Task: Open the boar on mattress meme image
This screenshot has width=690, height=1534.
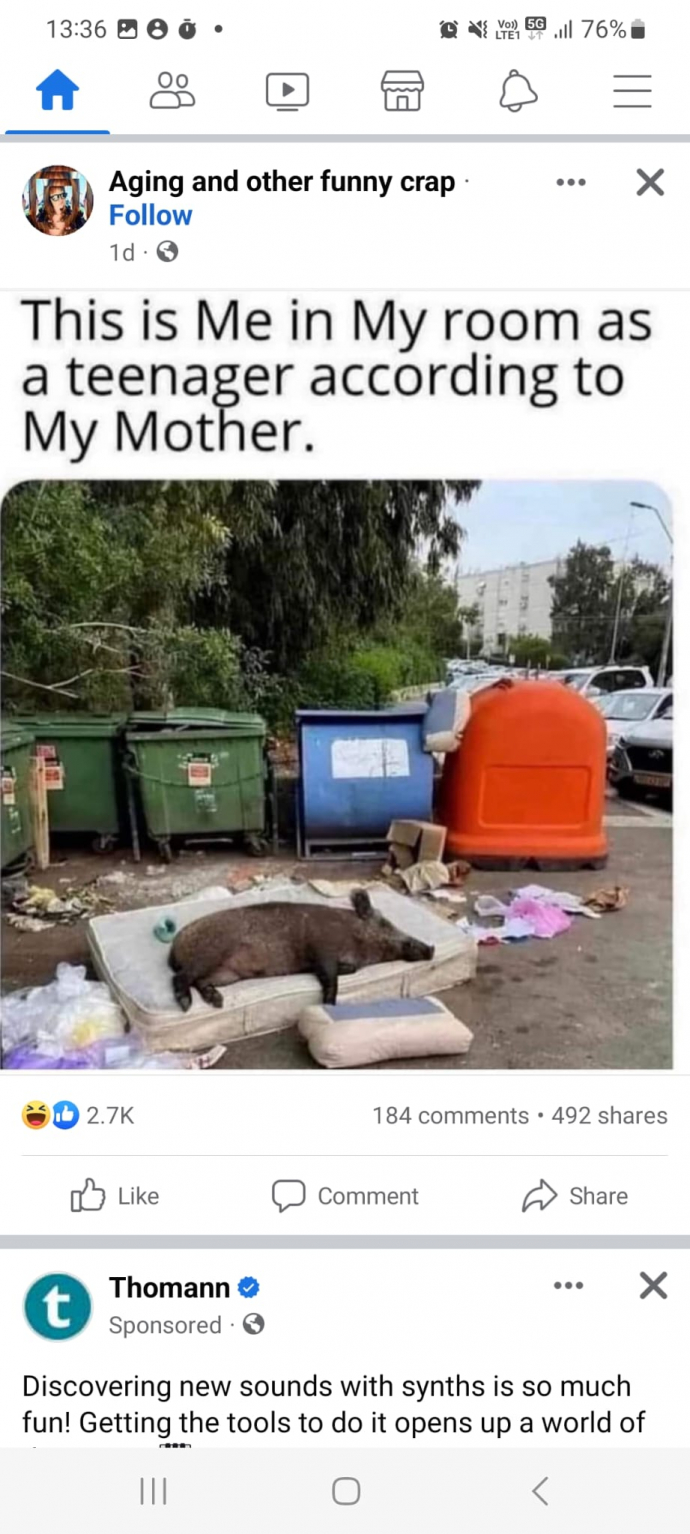Action: [337, 775]
